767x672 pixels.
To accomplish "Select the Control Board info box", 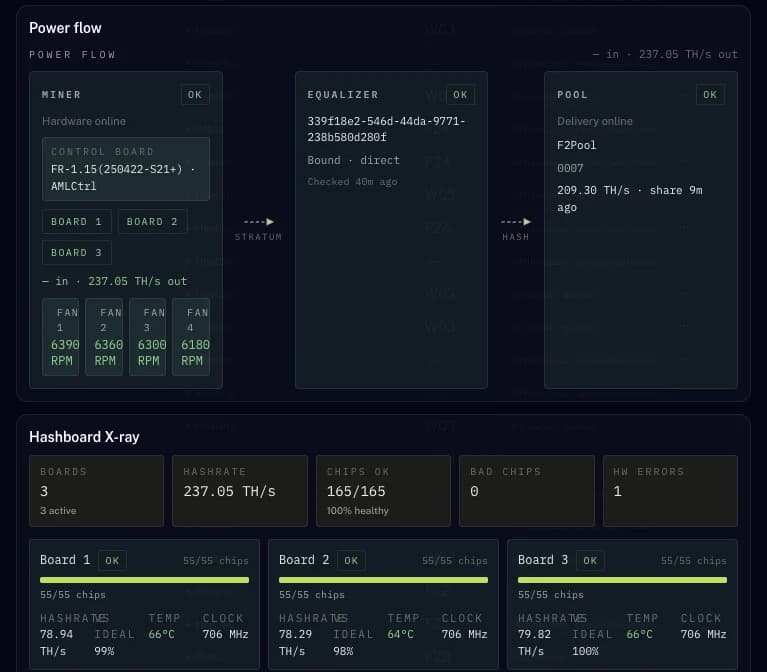I will (126, 169).
